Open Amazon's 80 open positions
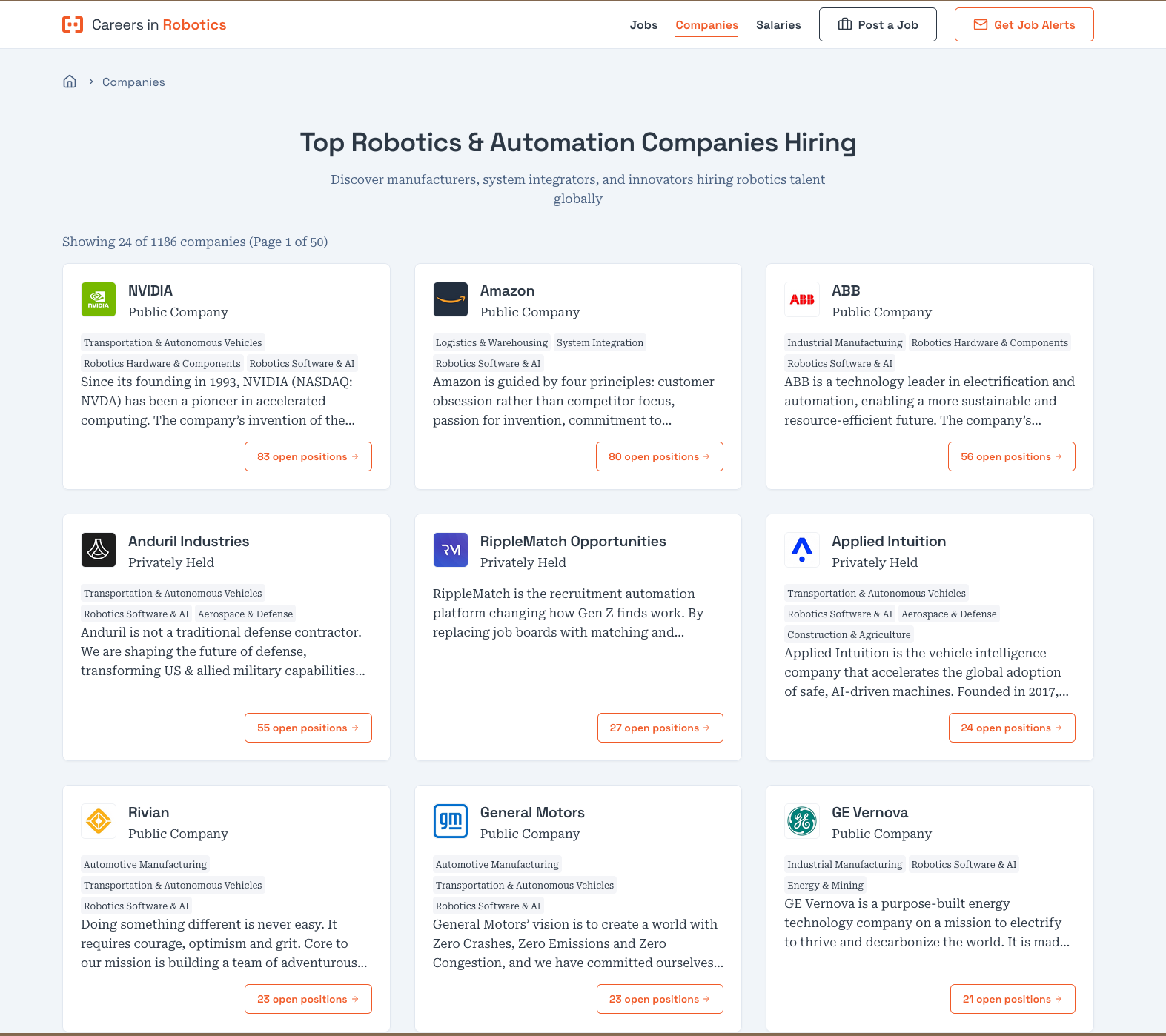1166x1036 pixels. tap(659, 456)
